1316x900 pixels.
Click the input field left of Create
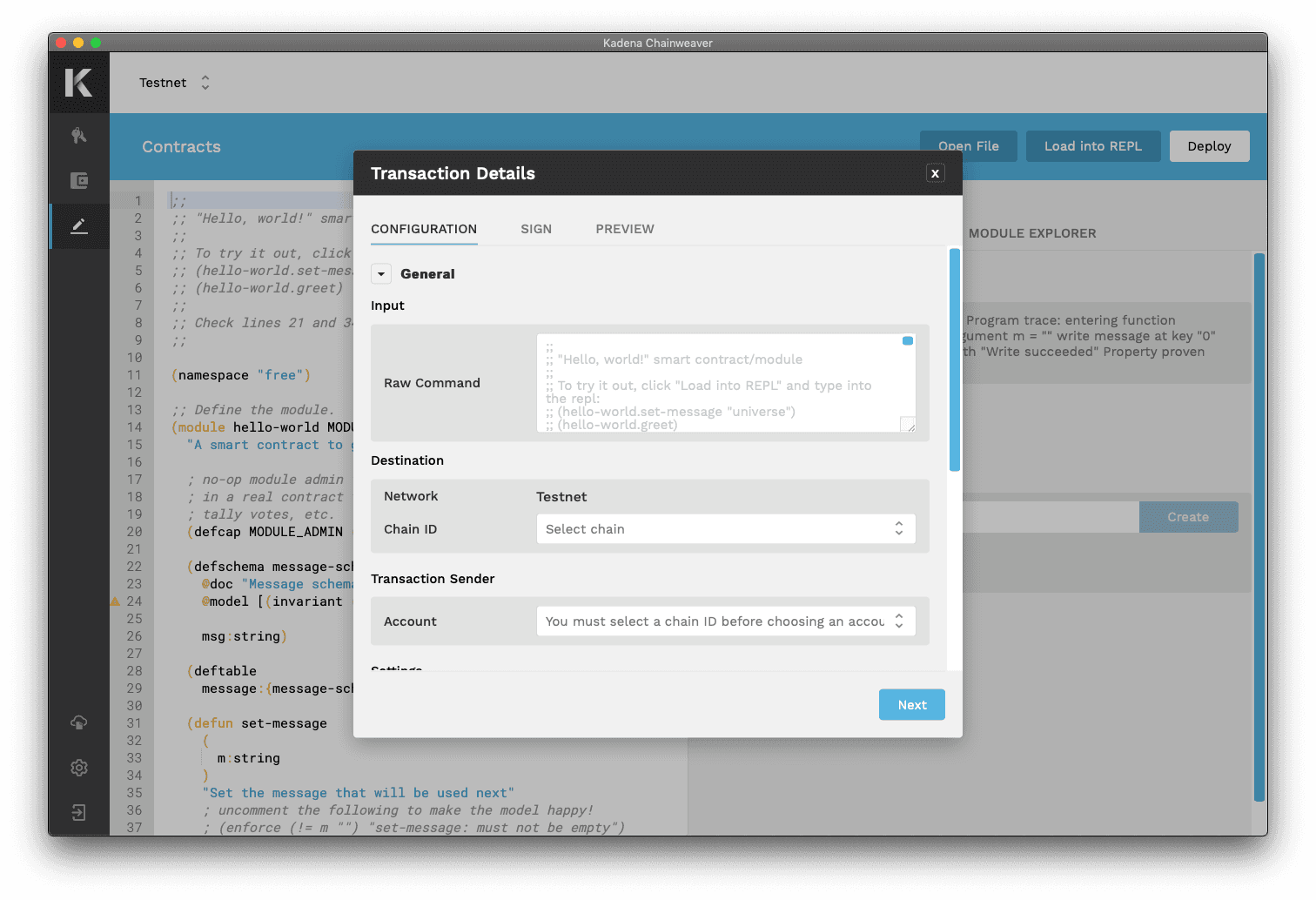(x=1051, y=517)
